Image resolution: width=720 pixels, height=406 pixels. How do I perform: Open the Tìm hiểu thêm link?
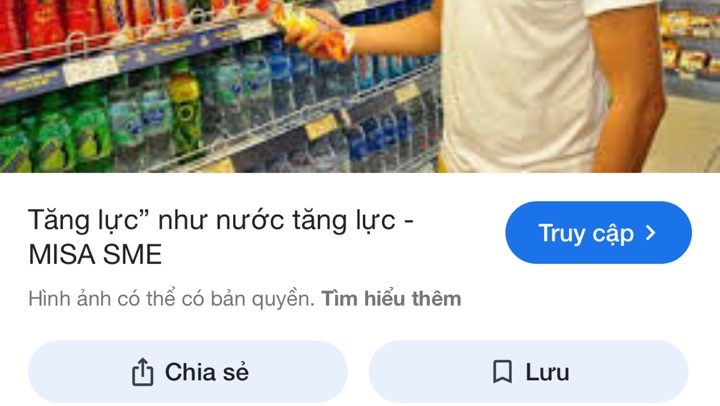[391, 299]
